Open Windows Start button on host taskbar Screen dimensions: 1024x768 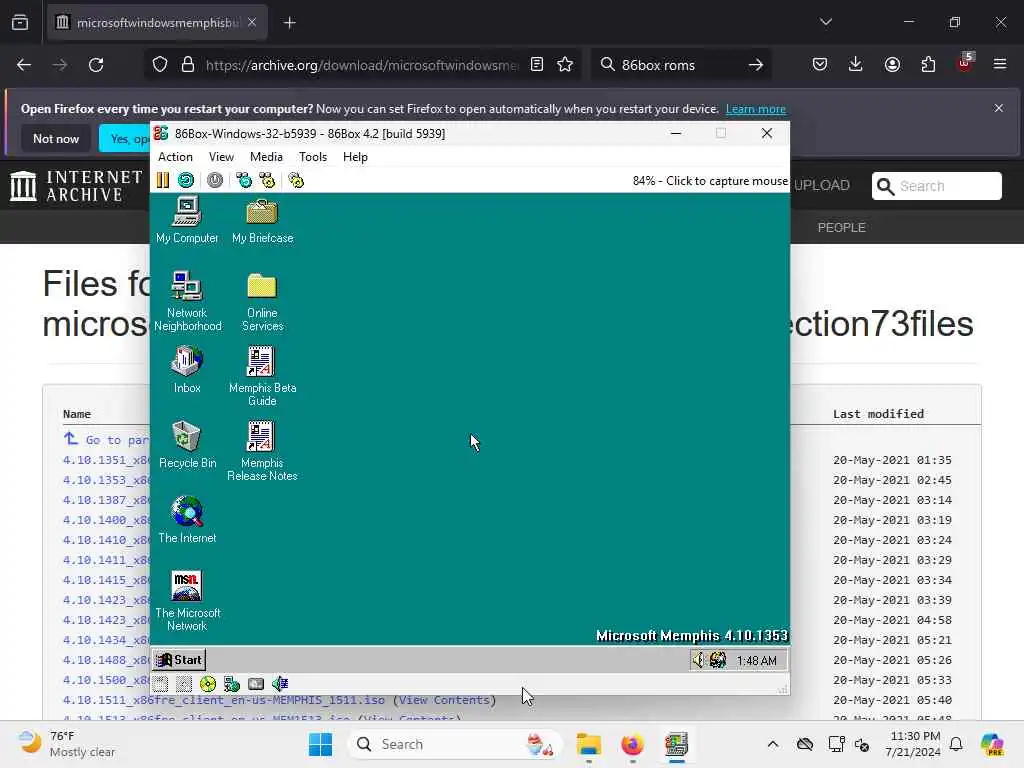[320, 744]
